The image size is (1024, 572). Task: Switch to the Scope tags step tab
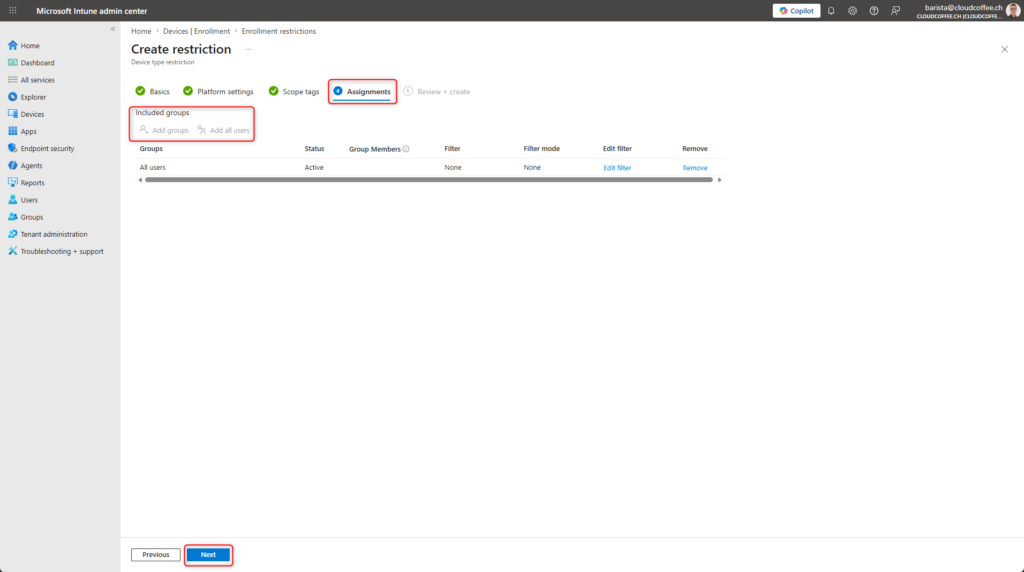tap(294, 91)
